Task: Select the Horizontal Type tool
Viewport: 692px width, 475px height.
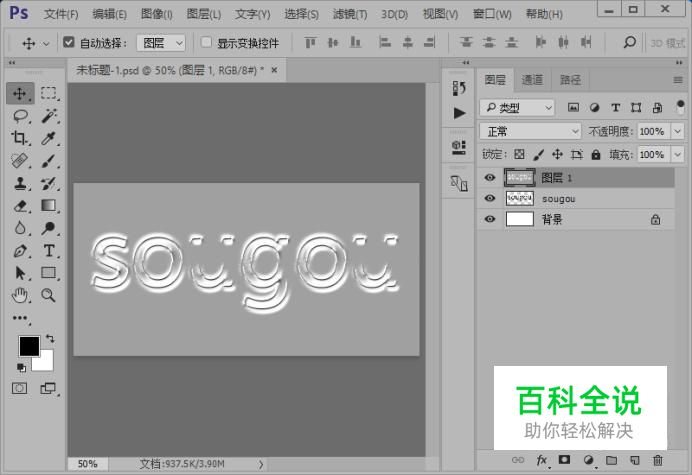Action: tap(49, 250)
